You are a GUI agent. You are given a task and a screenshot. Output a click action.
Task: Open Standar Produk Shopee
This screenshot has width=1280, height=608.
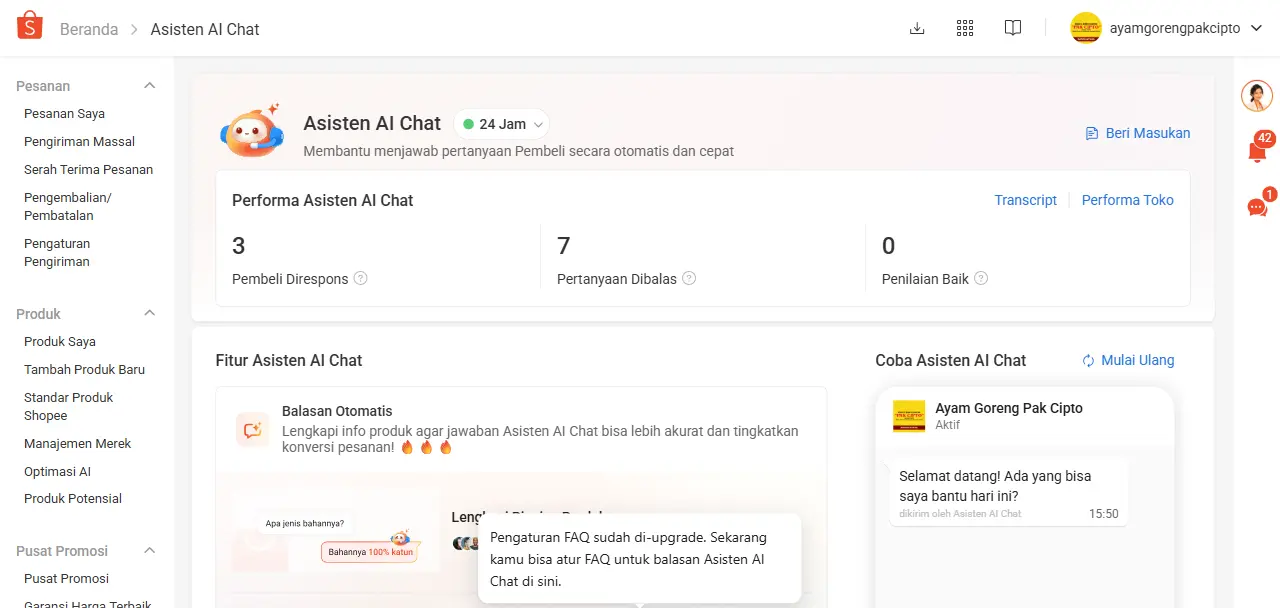pyautogui.click(x=68, y=407)
